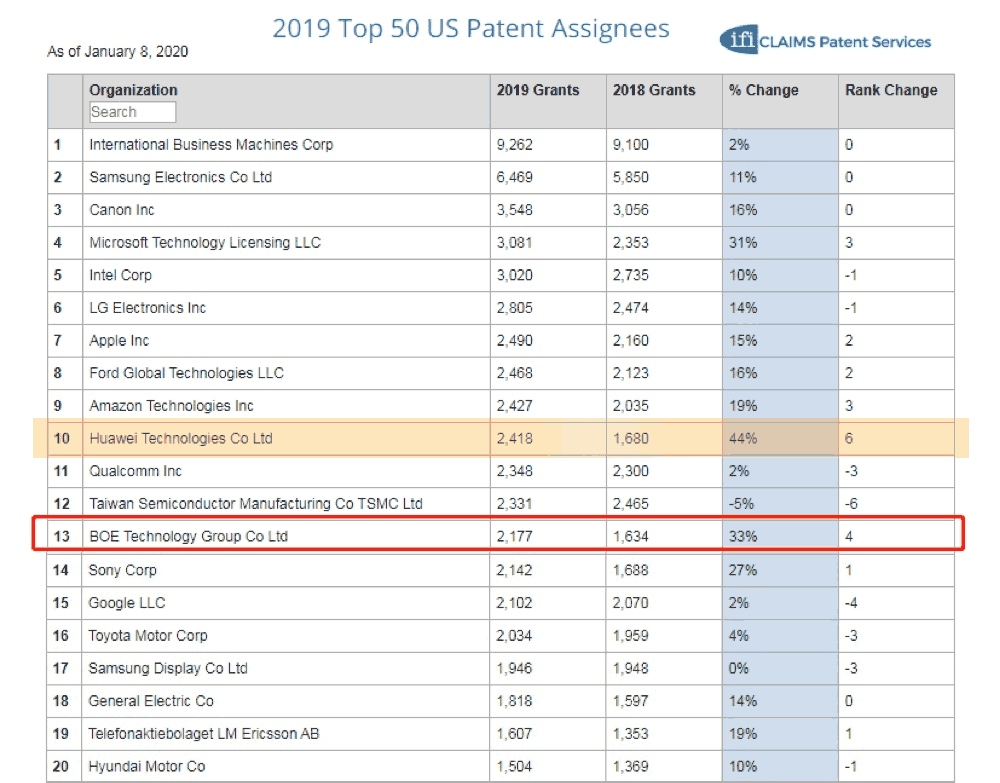Sort by the Organization column header
Image resolution: width=1000 pixels, height=783 pixels.
pos(133,90)
